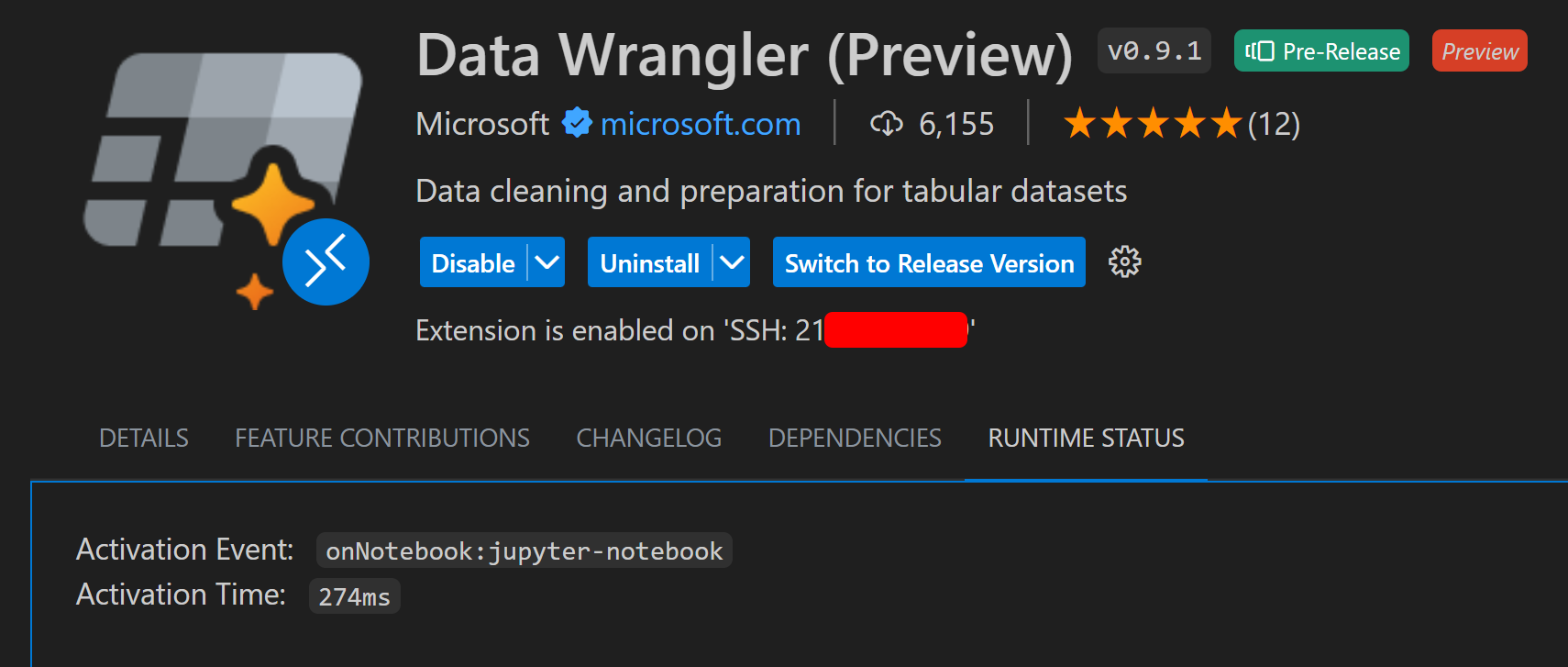Click the Pre-Release badge icon
Screen dimensions: 1568x667
click(1261, 50)
